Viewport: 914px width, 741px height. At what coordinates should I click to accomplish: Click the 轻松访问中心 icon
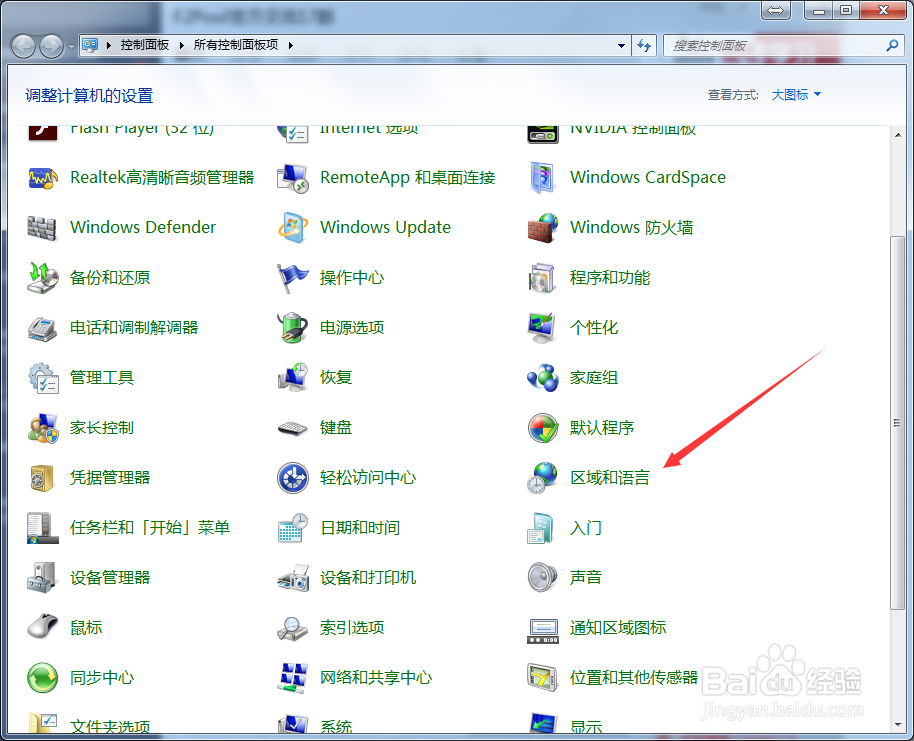(293, 478)
